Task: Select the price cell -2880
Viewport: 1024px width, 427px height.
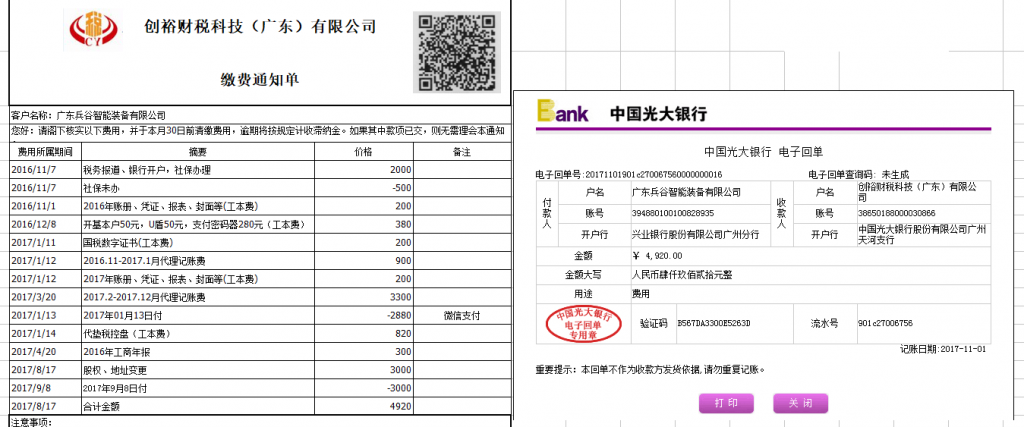Action: pyautogui.click(x=364, y=315)
